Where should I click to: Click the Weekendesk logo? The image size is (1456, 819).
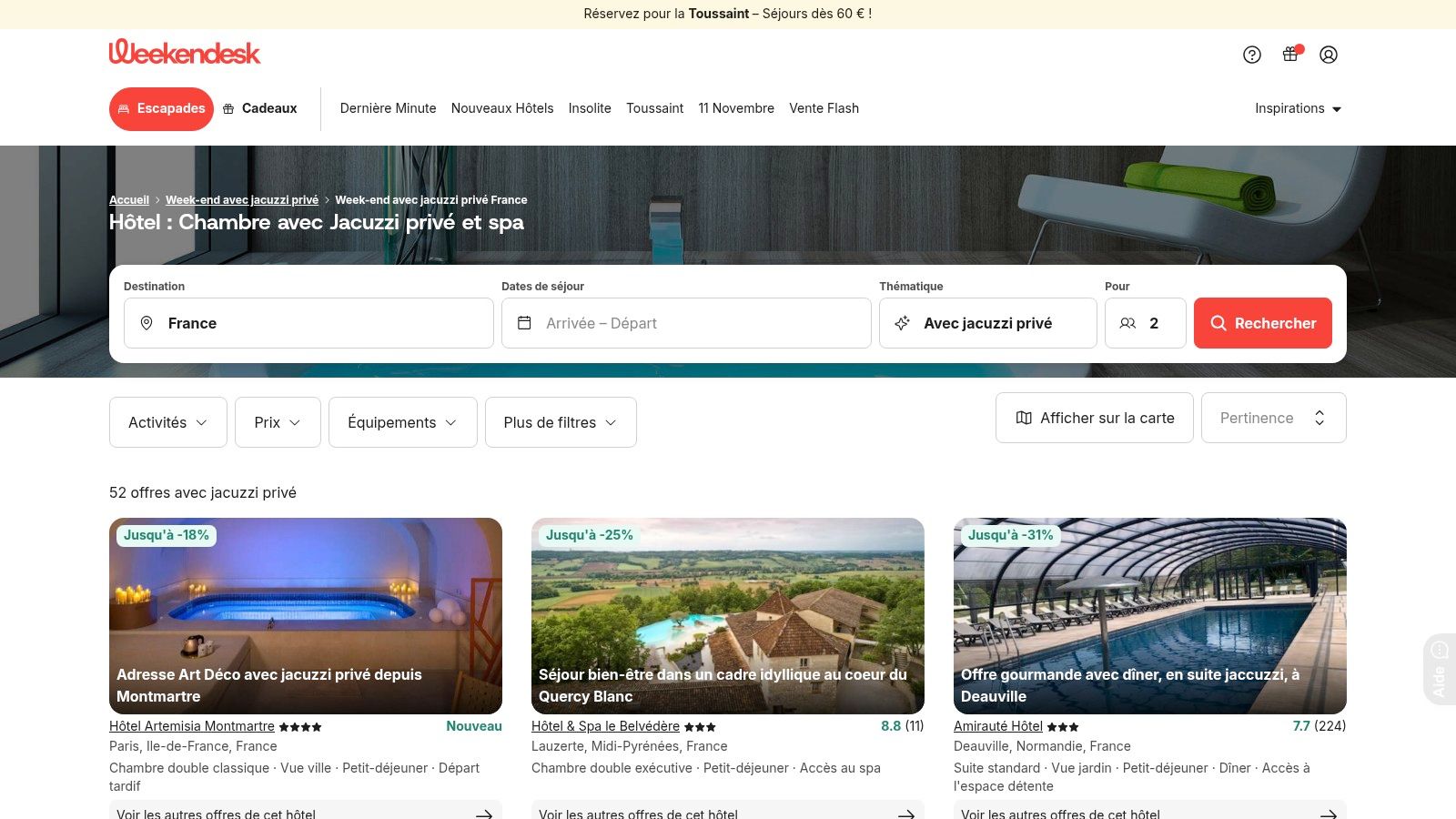[185, 52]
